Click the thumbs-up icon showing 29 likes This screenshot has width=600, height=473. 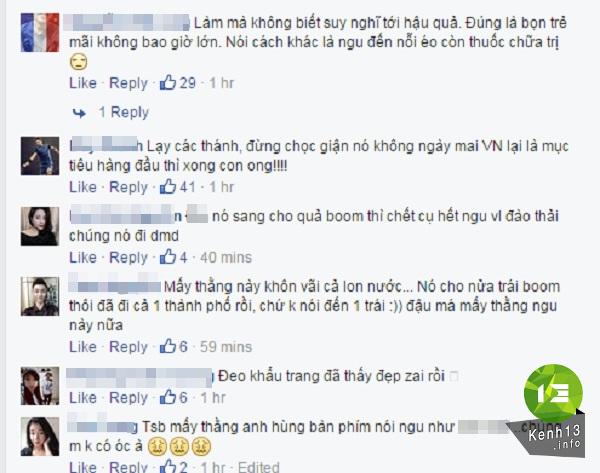[168, 82]
